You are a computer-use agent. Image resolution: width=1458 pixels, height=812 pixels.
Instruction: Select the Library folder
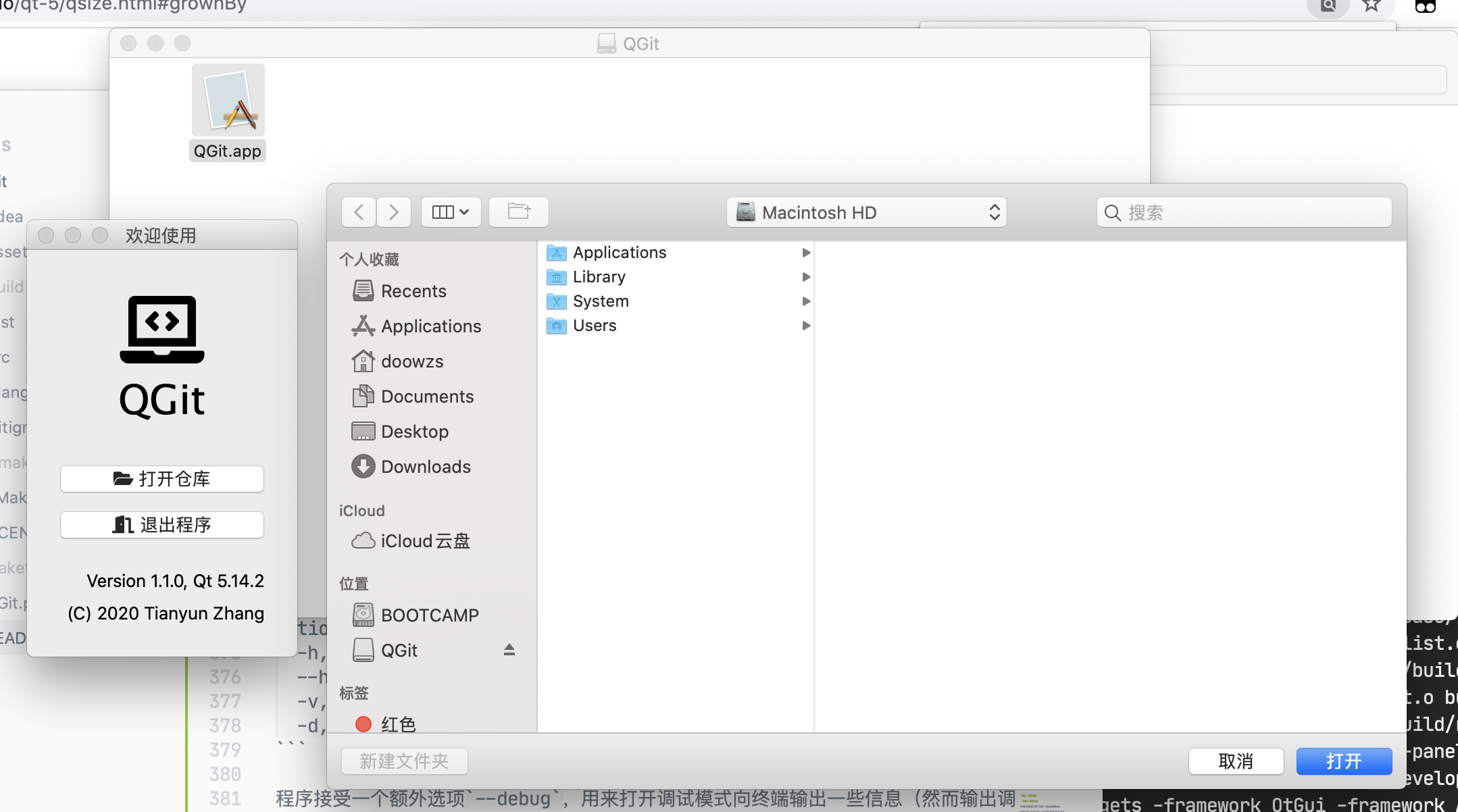pos(599,277)
